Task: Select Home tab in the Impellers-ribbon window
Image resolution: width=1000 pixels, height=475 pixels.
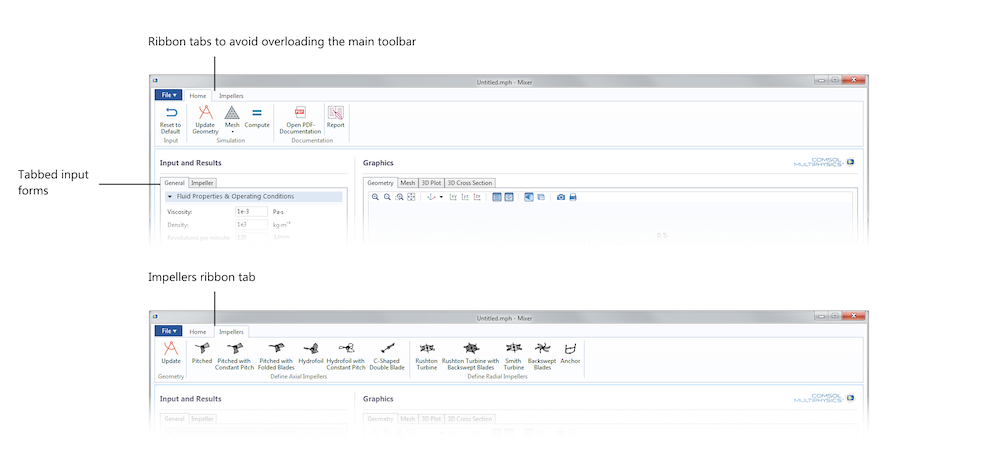Action: pos(198,332)
